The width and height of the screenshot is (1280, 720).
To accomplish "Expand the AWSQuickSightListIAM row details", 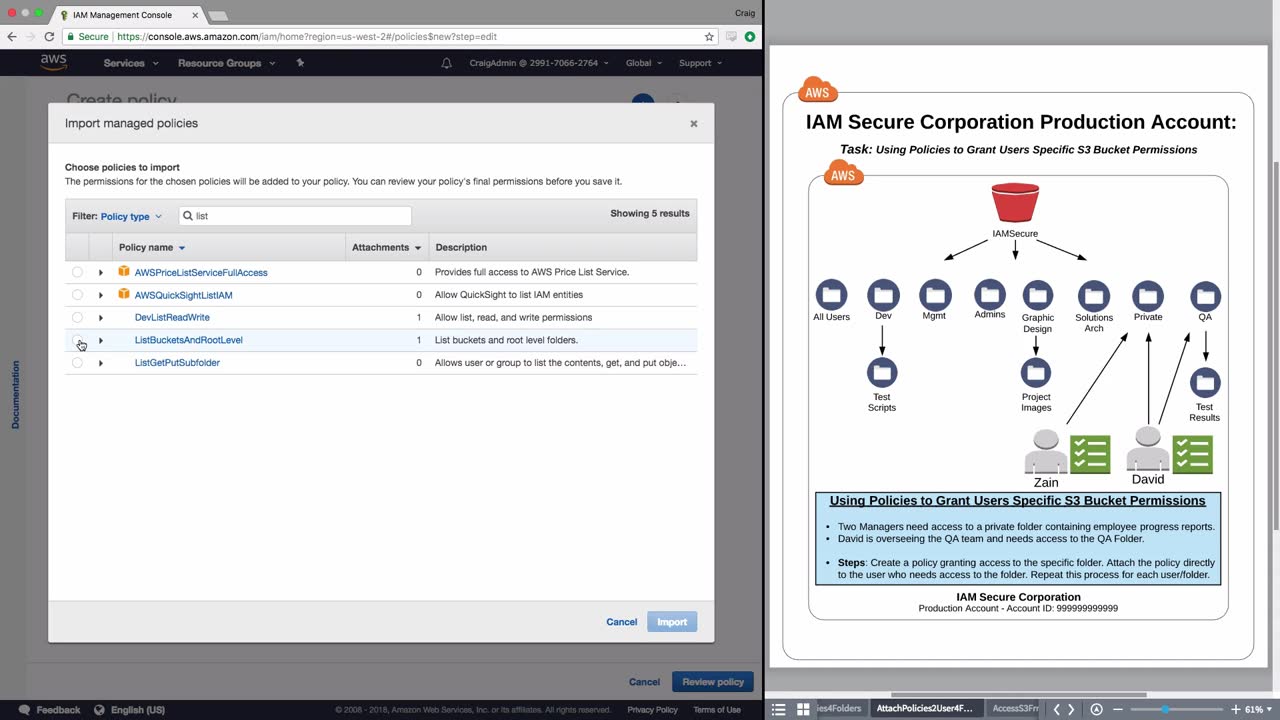I will 100,295.
